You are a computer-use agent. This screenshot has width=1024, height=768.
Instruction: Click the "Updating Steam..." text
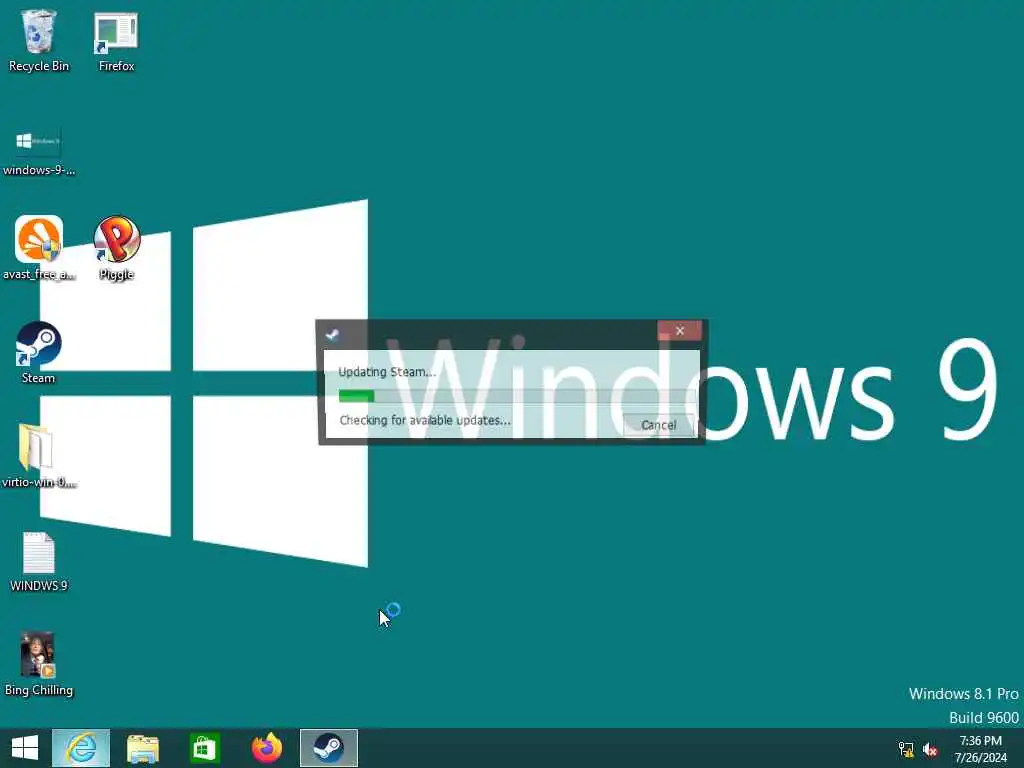(x=387, y=372)
